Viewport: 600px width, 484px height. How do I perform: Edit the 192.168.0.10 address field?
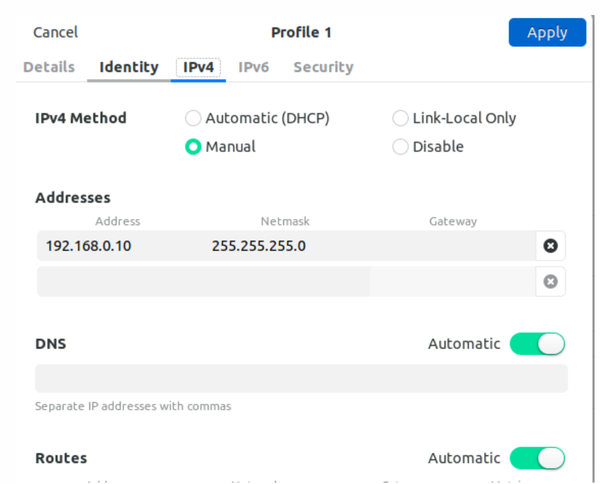point(121,246)
